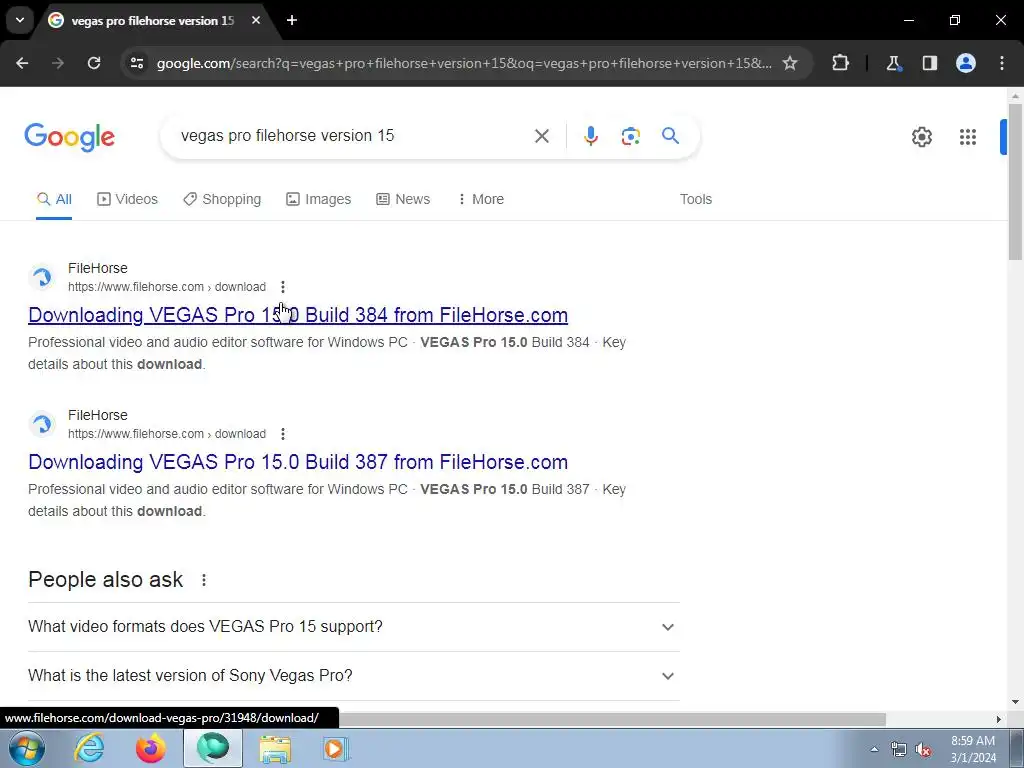Screen dimensions: 1024x768
Task: Click the muted volume tray icon
Action: tap(923, 750)
